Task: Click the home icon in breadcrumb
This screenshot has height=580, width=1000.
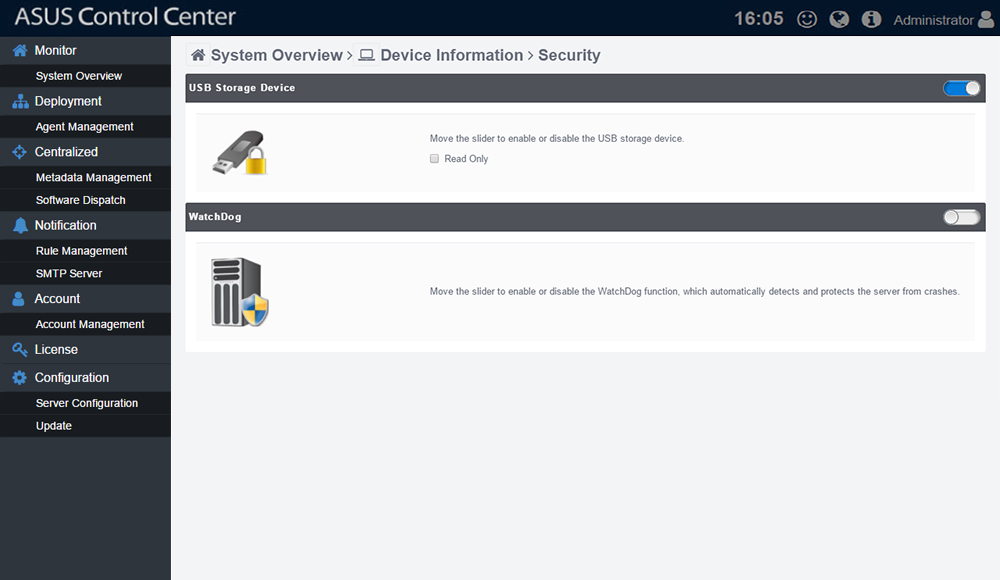Action: point(198,55)
